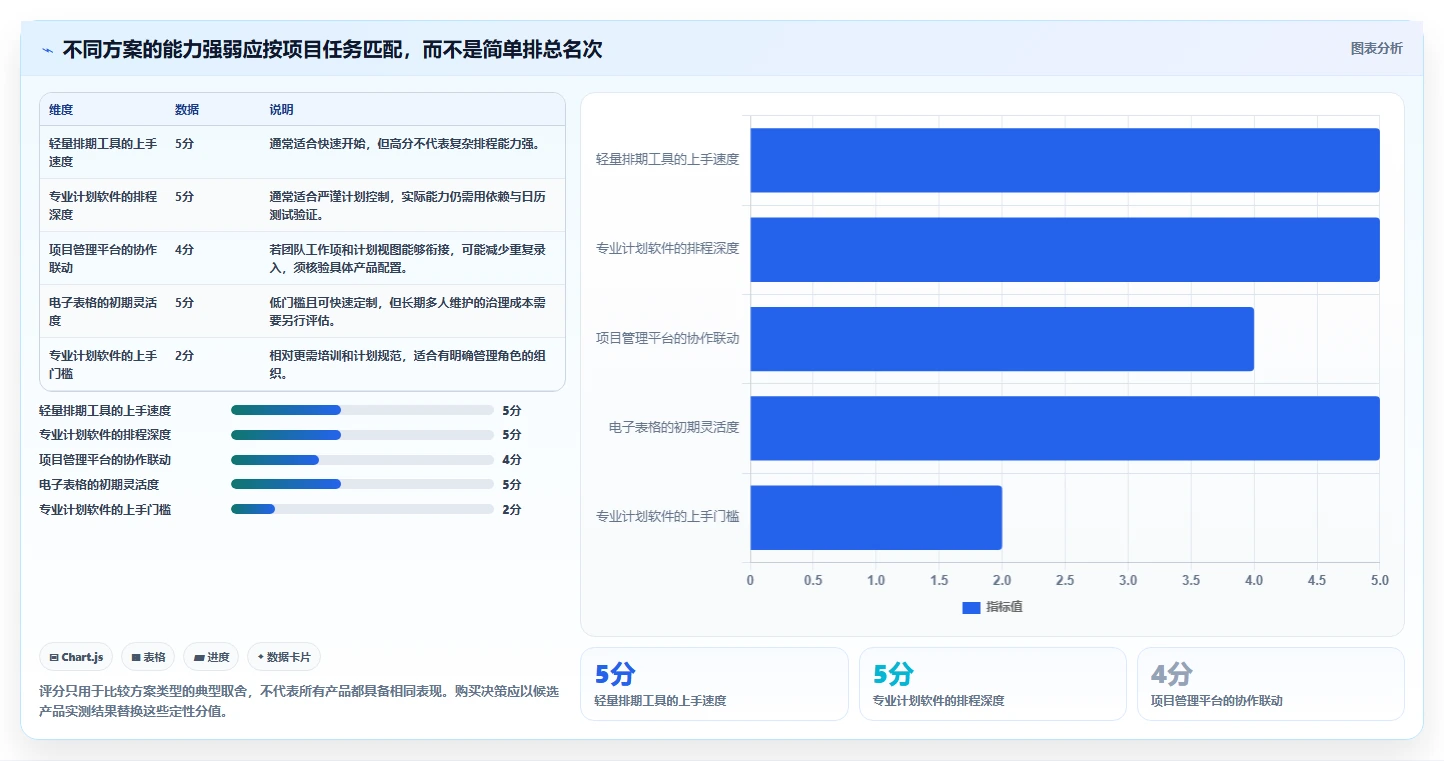Screen dimensions: 1444x761
Task: Click the footnote starting 评分只用于比较方案类型
Action: click(299, 701)
